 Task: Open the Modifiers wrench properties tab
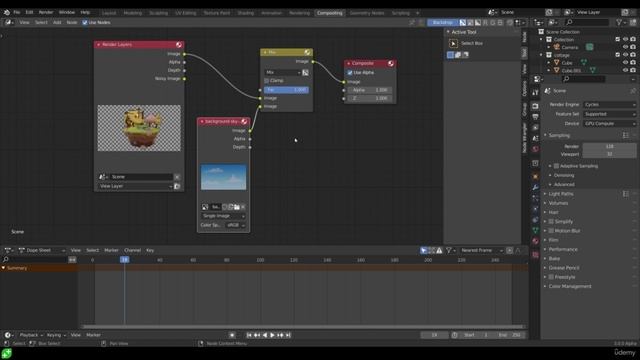535,187
